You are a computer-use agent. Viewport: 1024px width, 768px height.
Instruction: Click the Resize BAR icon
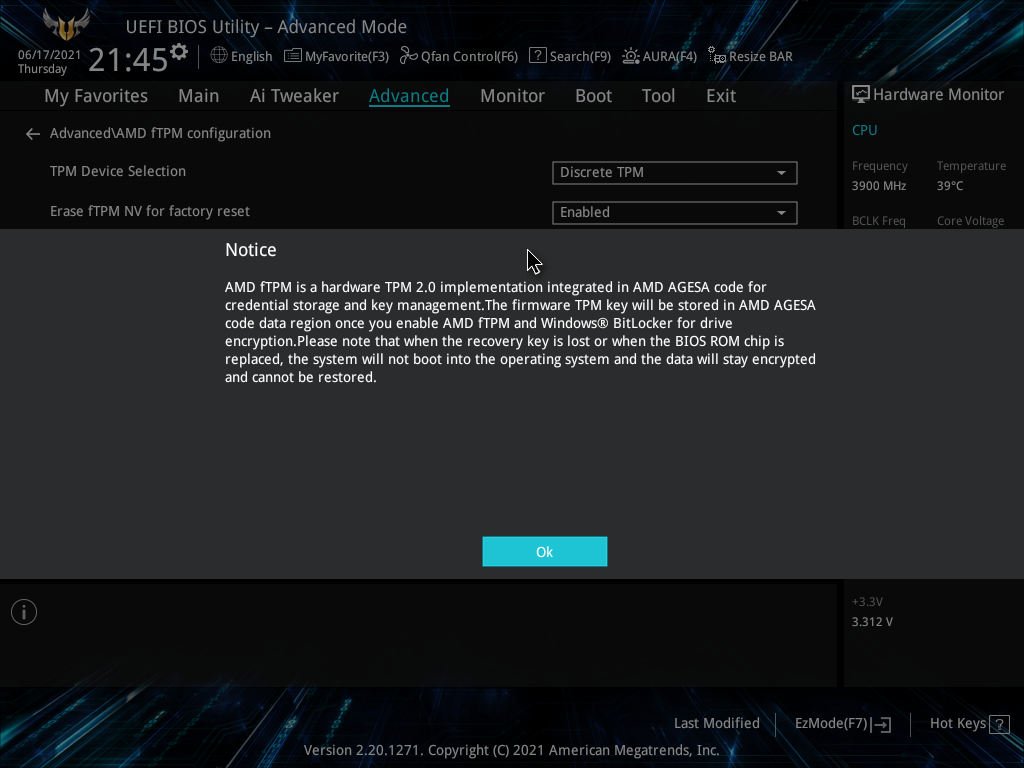(x=717, y=56)
